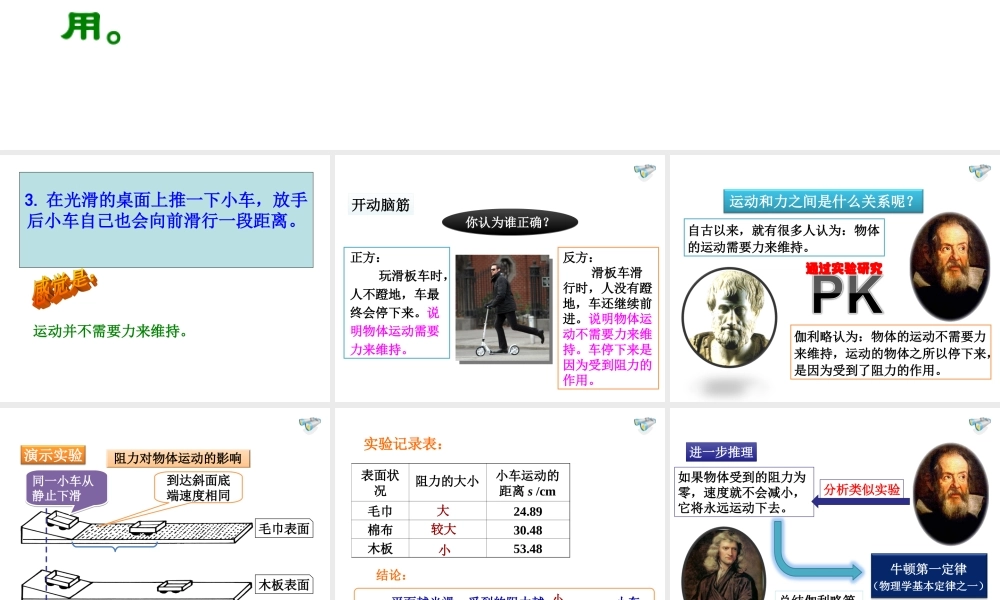
Task: Click the 自古以来 text box
Action: pyautogui.click(x=784, y=238)
